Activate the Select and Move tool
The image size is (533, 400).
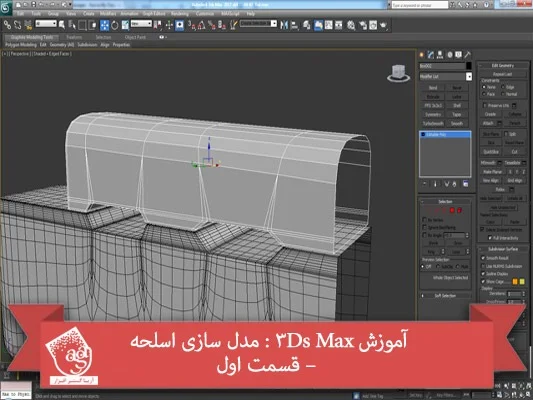pyautogui.click(x=105, y=25)
